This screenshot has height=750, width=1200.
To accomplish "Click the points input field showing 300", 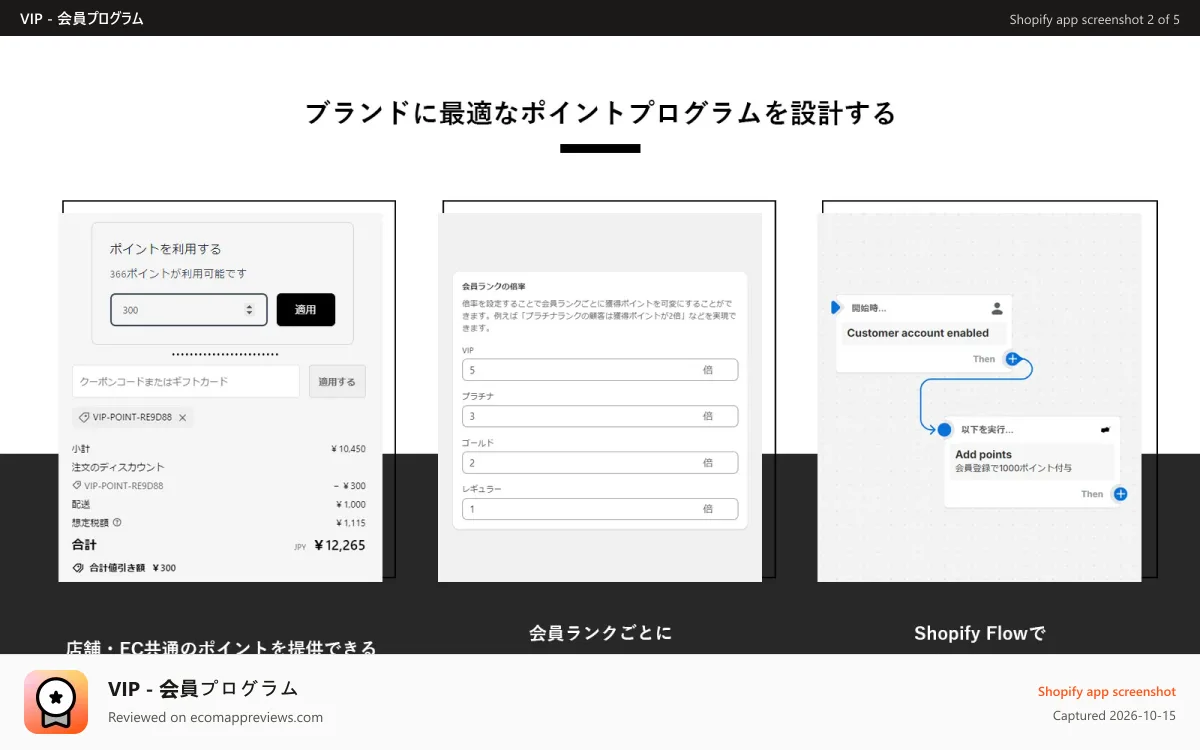I will pyautogui.click(x=189, y=310).
